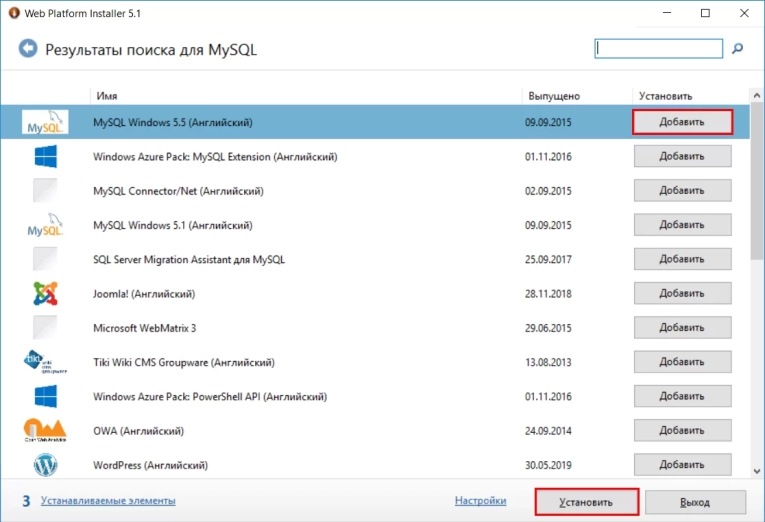
Task: Add MySQL Windows 5.5 to install list
Action: coord(683,122)
